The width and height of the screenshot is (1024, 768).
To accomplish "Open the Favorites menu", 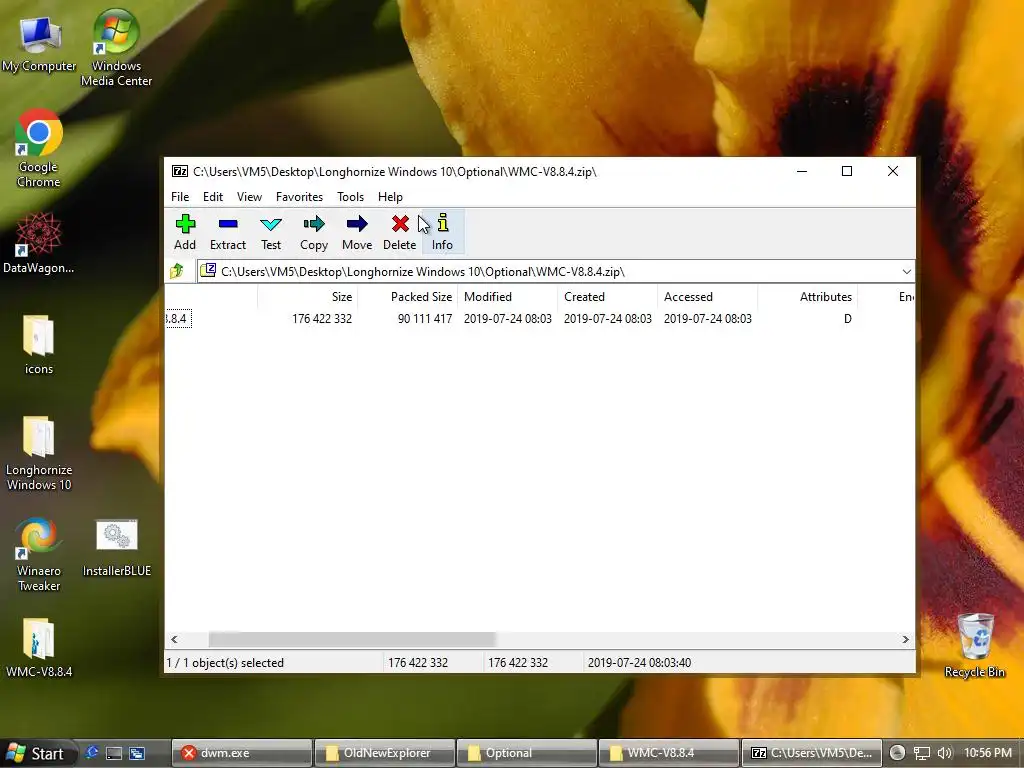I will (x=299, y=197).
